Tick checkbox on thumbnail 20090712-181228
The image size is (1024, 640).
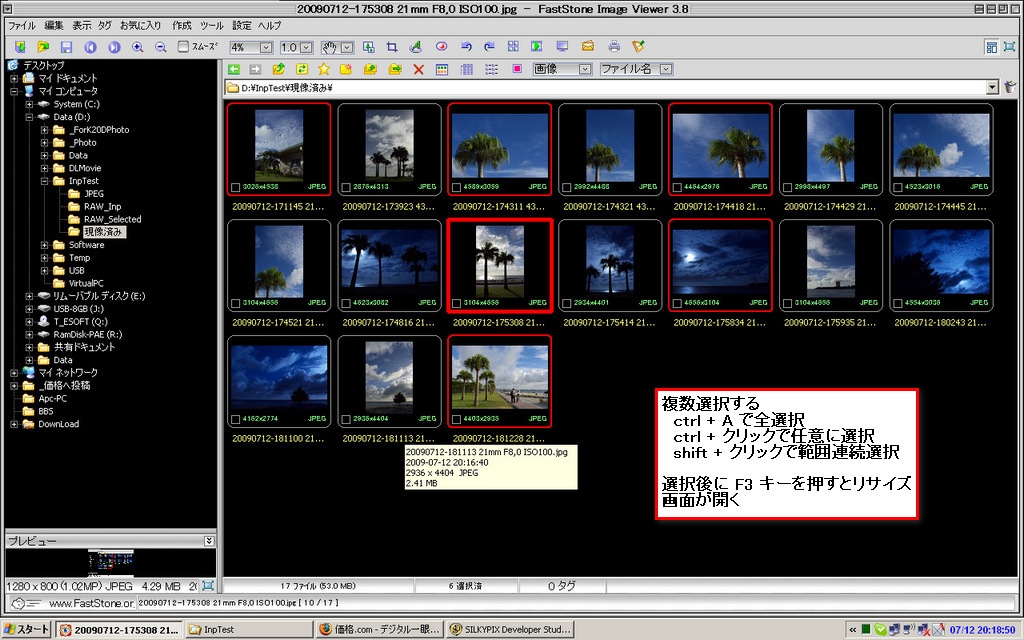point(456,419)
